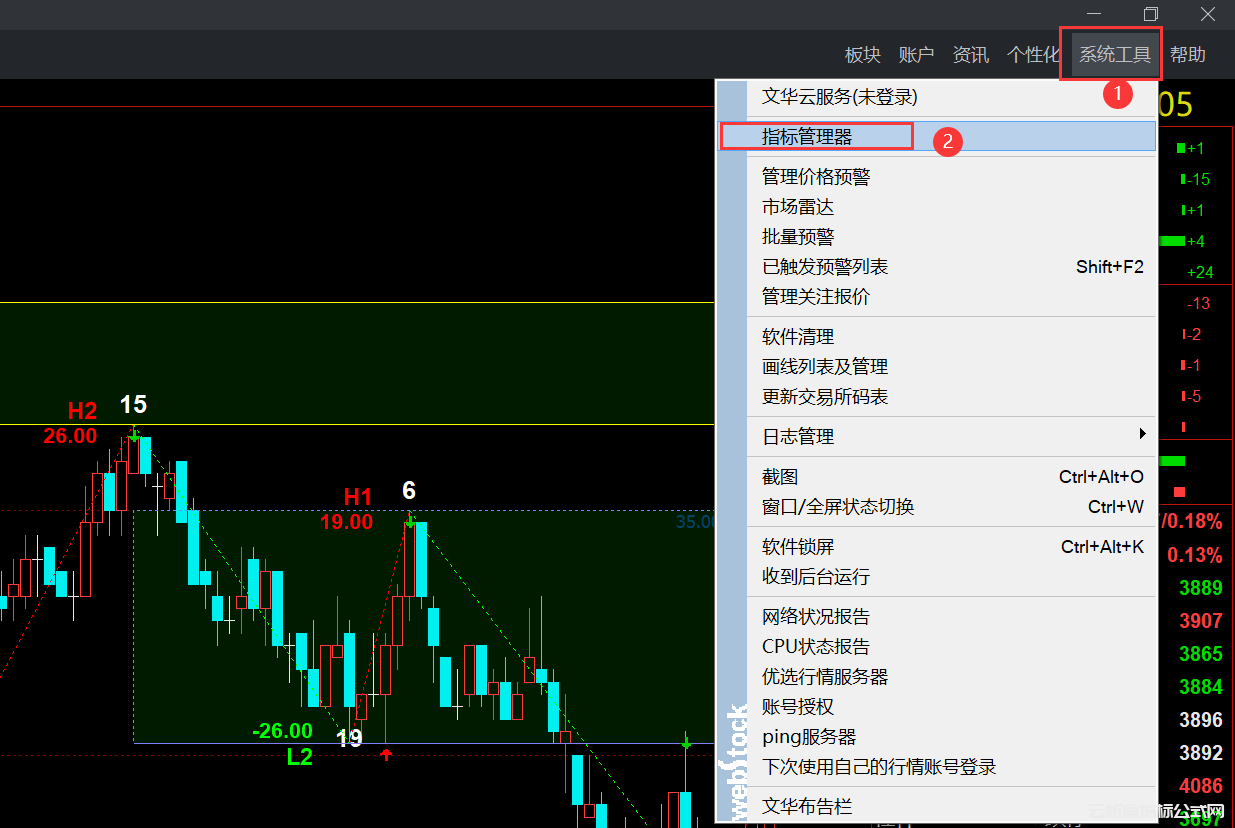Open 指标管理器 from the menu
The height and width of the screenshot is (828, 1235).
point(952,137)
